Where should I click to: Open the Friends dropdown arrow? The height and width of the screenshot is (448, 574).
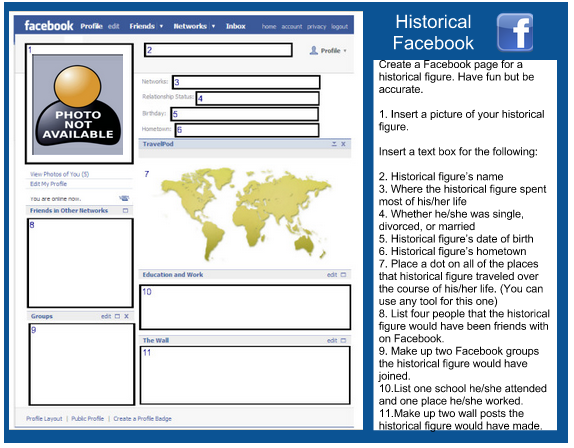pyautogui.click(x=161, y=26)
